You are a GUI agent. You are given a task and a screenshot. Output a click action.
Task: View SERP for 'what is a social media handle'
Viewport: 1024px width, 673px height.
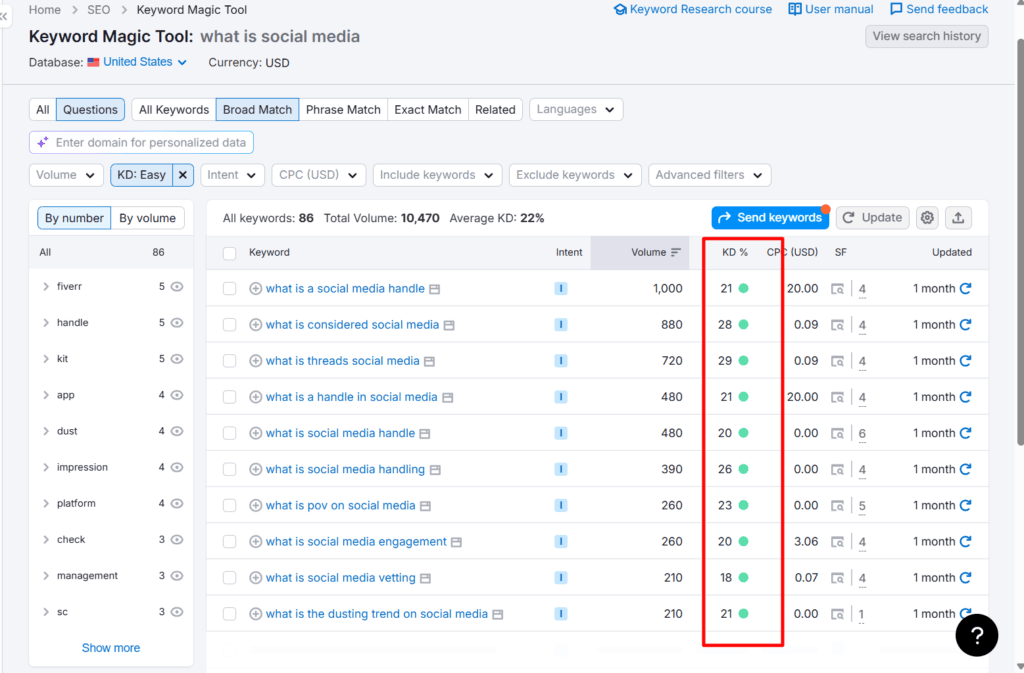(837, 289)
